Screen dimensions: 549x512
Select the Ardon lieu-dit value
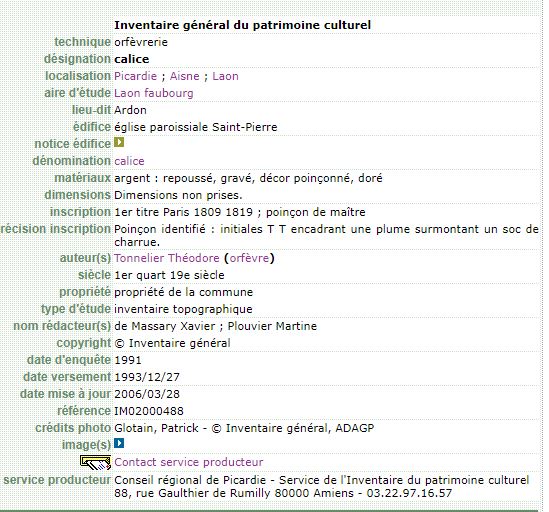click(x=130, y=110)
